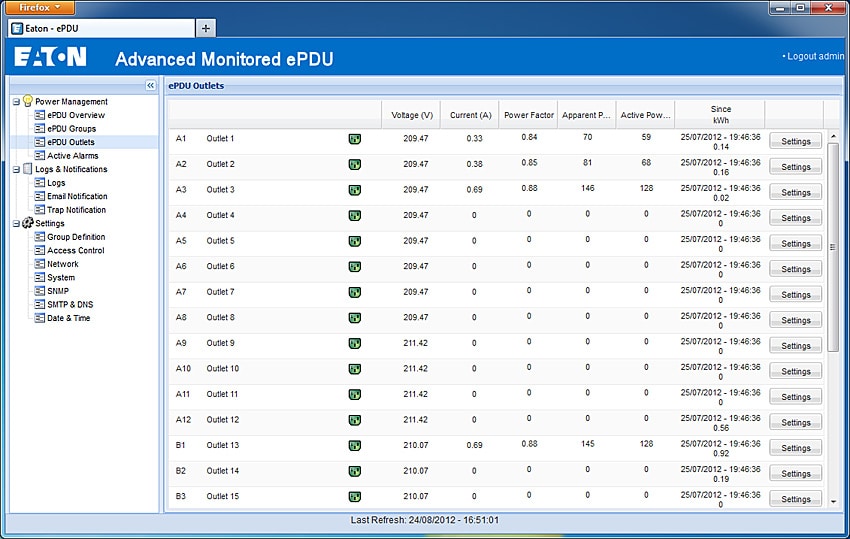
Task: Open Email Notification settings
Action: click(x=77, y=196)
